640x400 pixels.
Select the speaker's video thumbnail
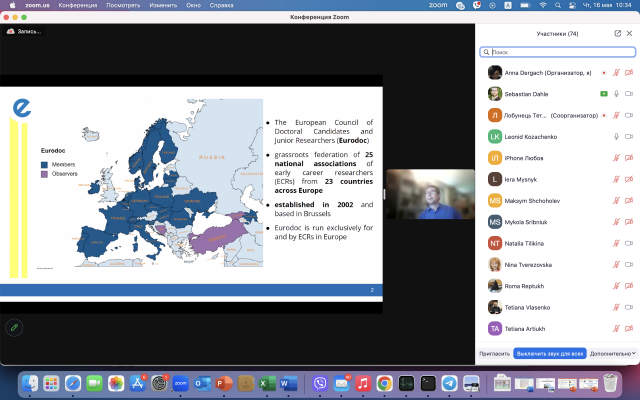[x=430, y=194]
